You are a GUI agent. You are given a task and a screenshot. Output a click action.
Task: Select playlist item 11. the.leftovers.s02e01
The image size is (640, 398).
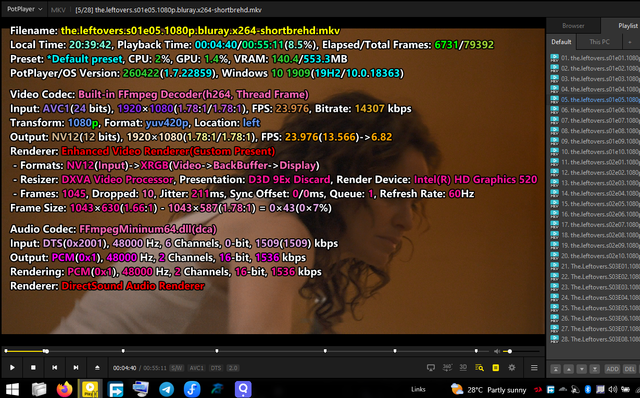coord(594,162)
